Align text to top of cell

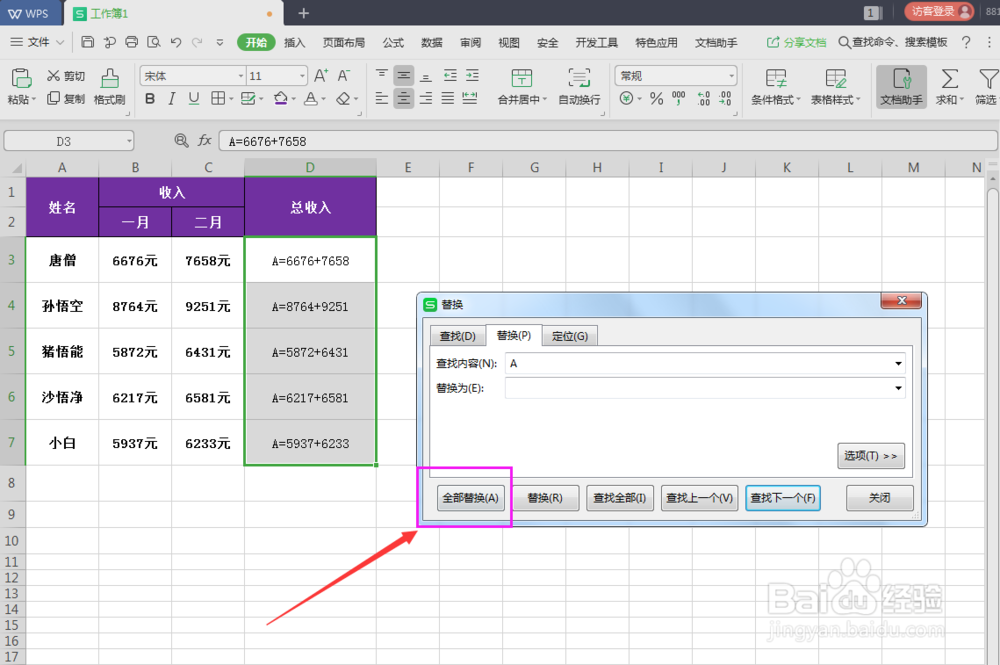[381, 75]
